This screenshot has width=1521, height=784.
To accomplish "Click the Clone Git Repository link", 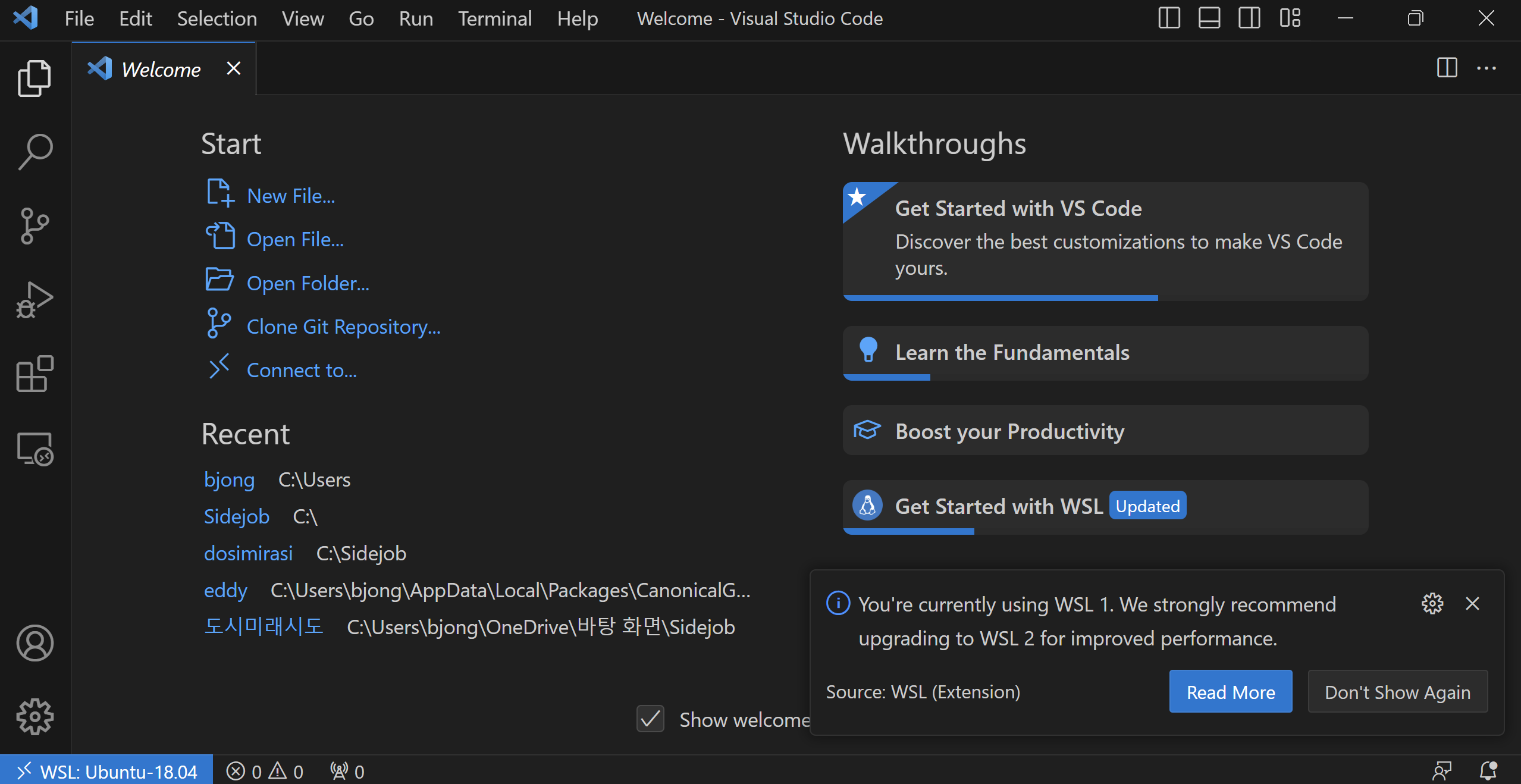I will pos(343,327).
